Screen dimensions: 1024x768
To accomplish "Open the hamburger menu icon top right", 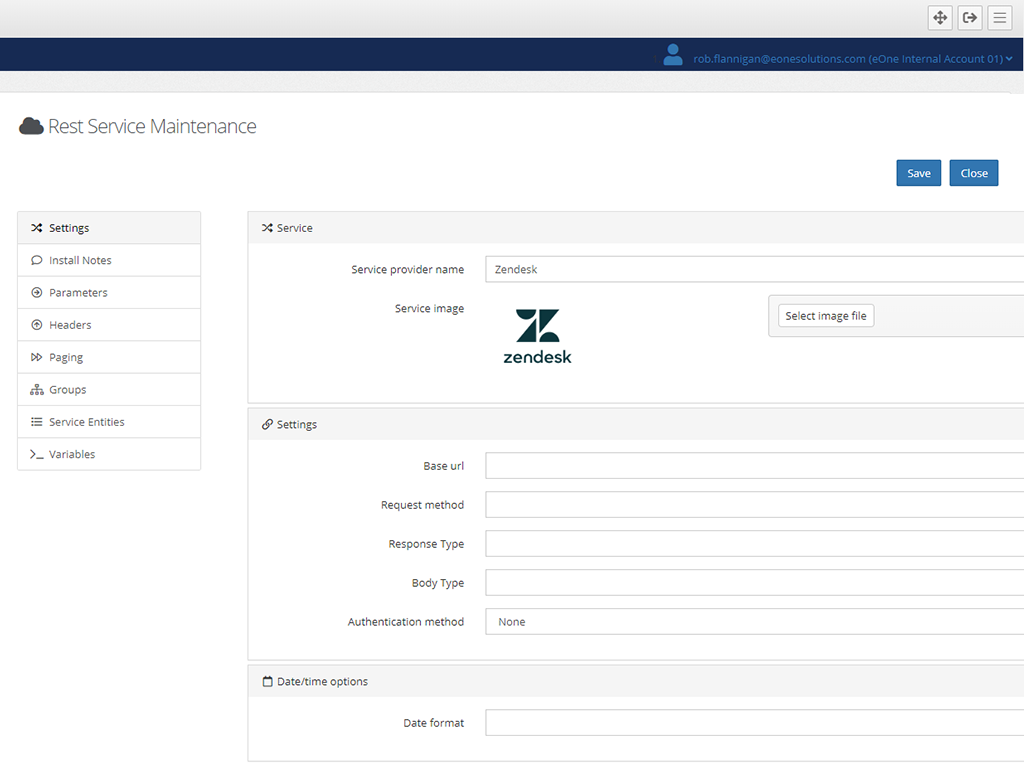I will (999, 17).
